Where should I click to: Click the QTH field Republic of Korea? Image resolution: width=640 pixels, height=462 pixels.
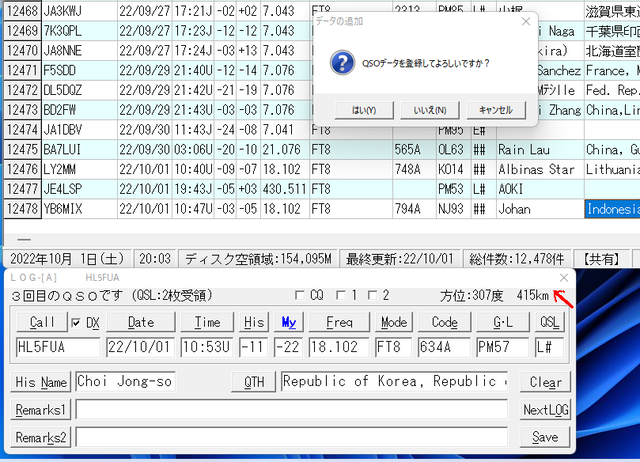click(394, 382)
